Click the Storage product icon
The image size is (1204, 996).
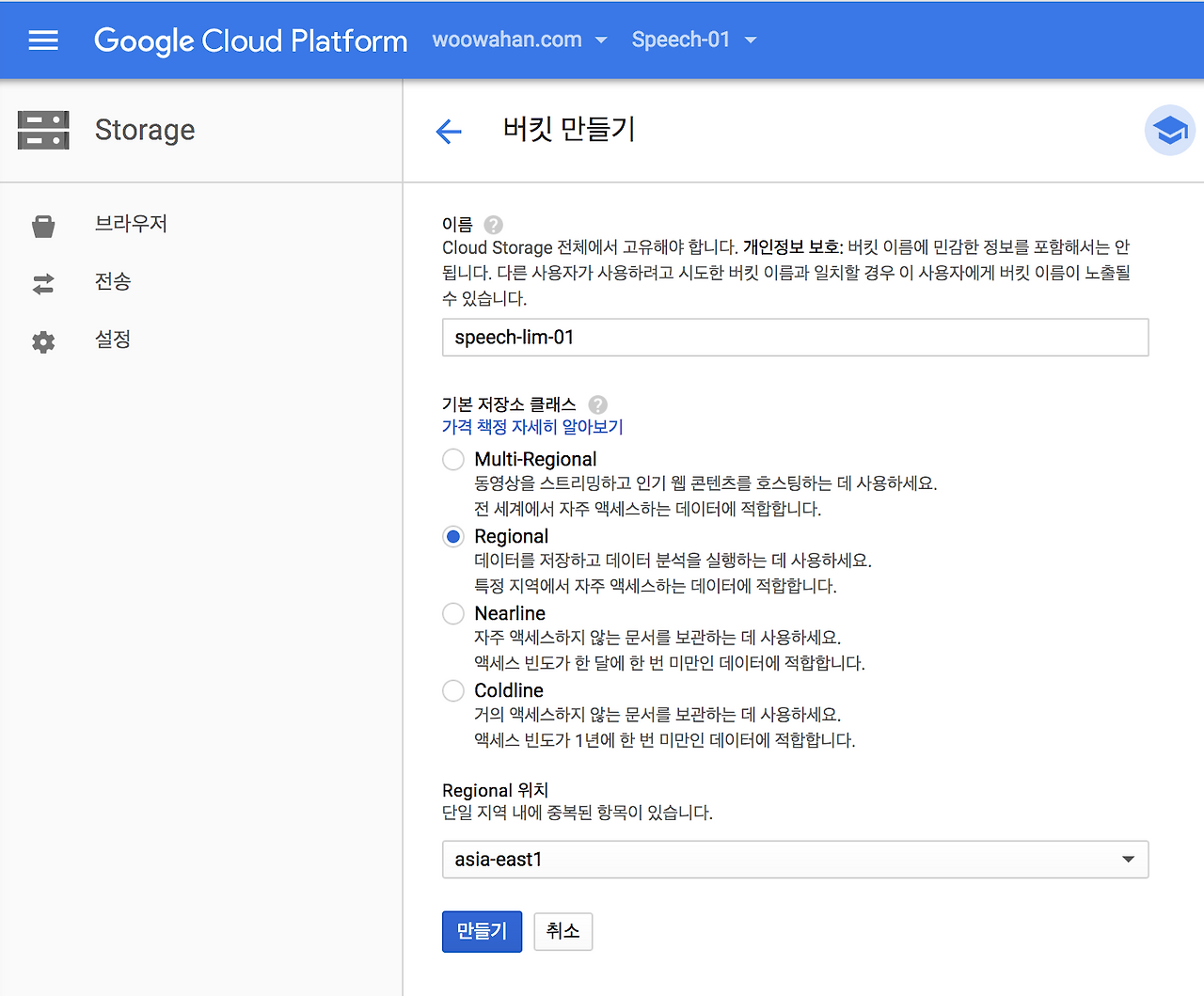click(43, 130)
